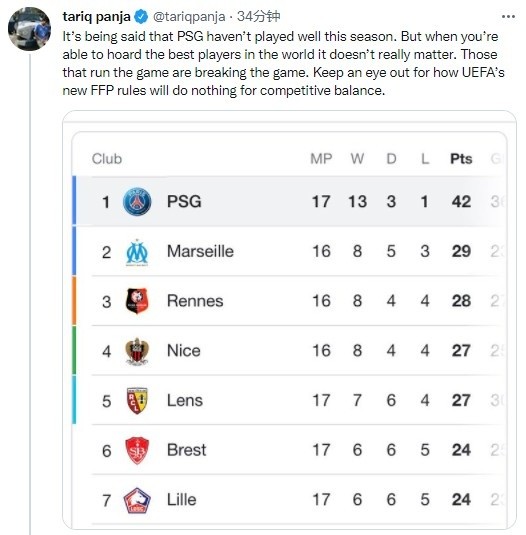Image resolution: width=526 pixels, height=535 pixels.
Task: Open the league table image attachment
Action: click(289, 320)
